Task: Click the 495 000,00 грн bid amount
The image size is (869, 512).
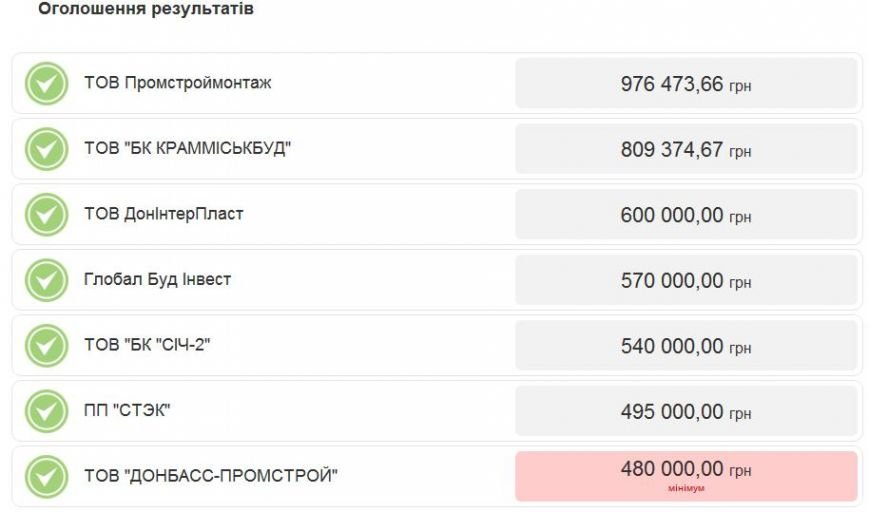Action: point(686,411)
